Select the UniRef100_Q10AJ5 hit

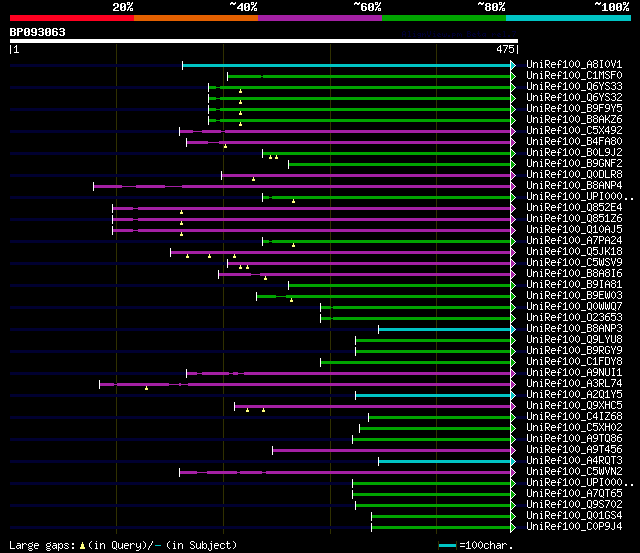[574, 230]
